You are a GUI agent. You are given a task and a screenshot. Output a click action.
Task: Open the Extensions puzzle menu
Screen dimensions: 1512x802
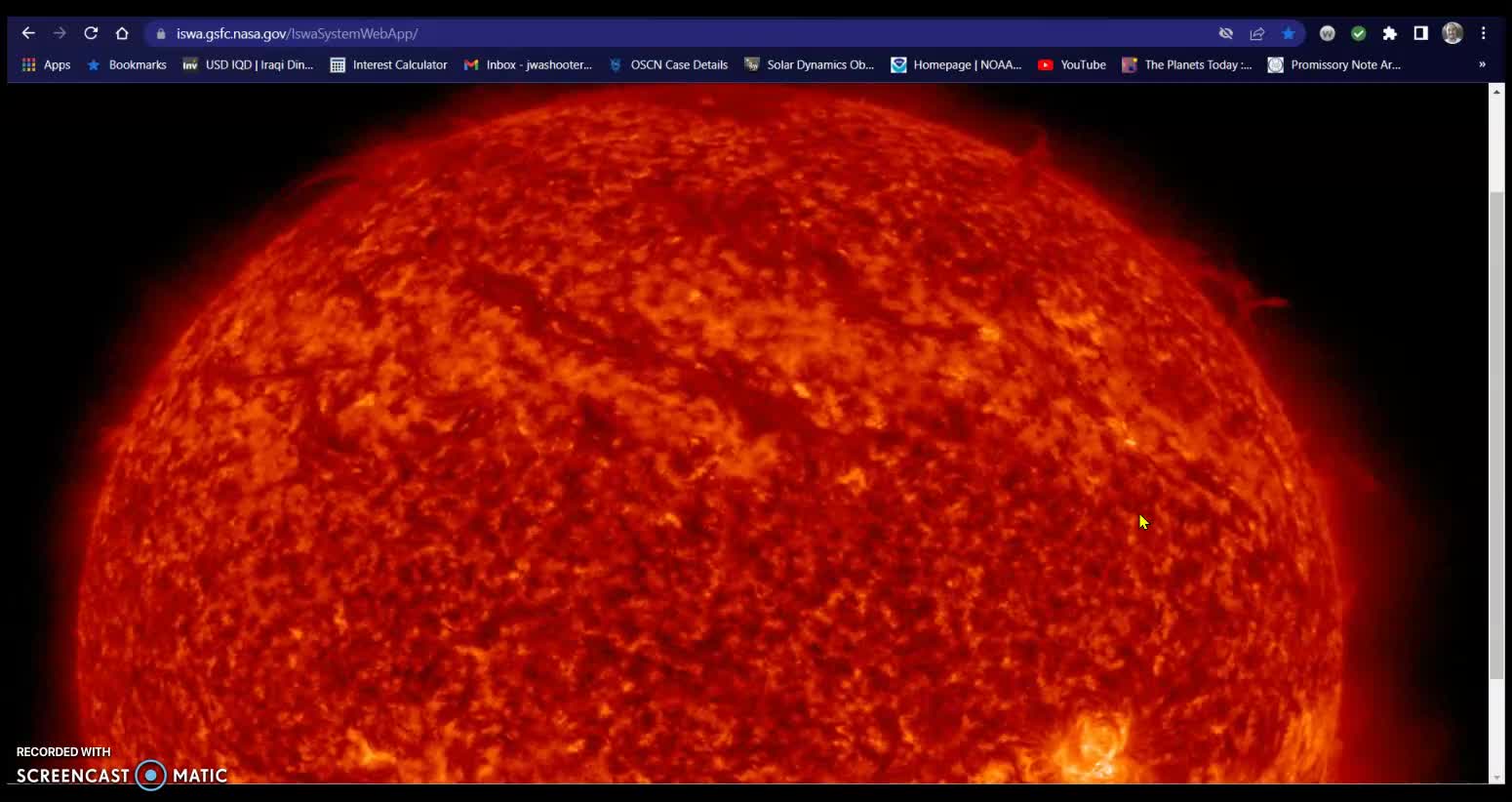click(x=1390, y=33)
